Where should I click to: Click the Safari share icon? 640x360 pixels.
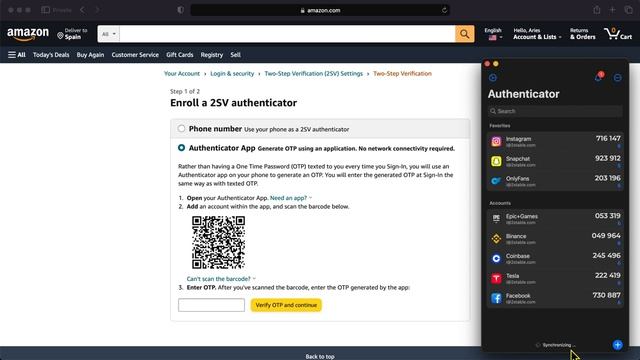click(597, 10)
